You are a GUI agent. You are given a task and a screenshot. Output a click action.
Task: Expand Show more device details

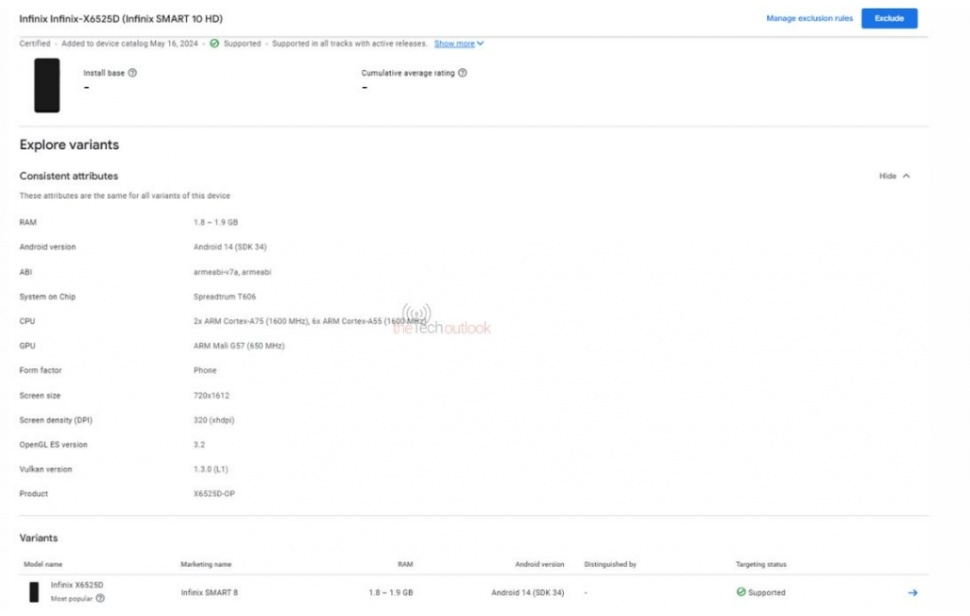458,44
